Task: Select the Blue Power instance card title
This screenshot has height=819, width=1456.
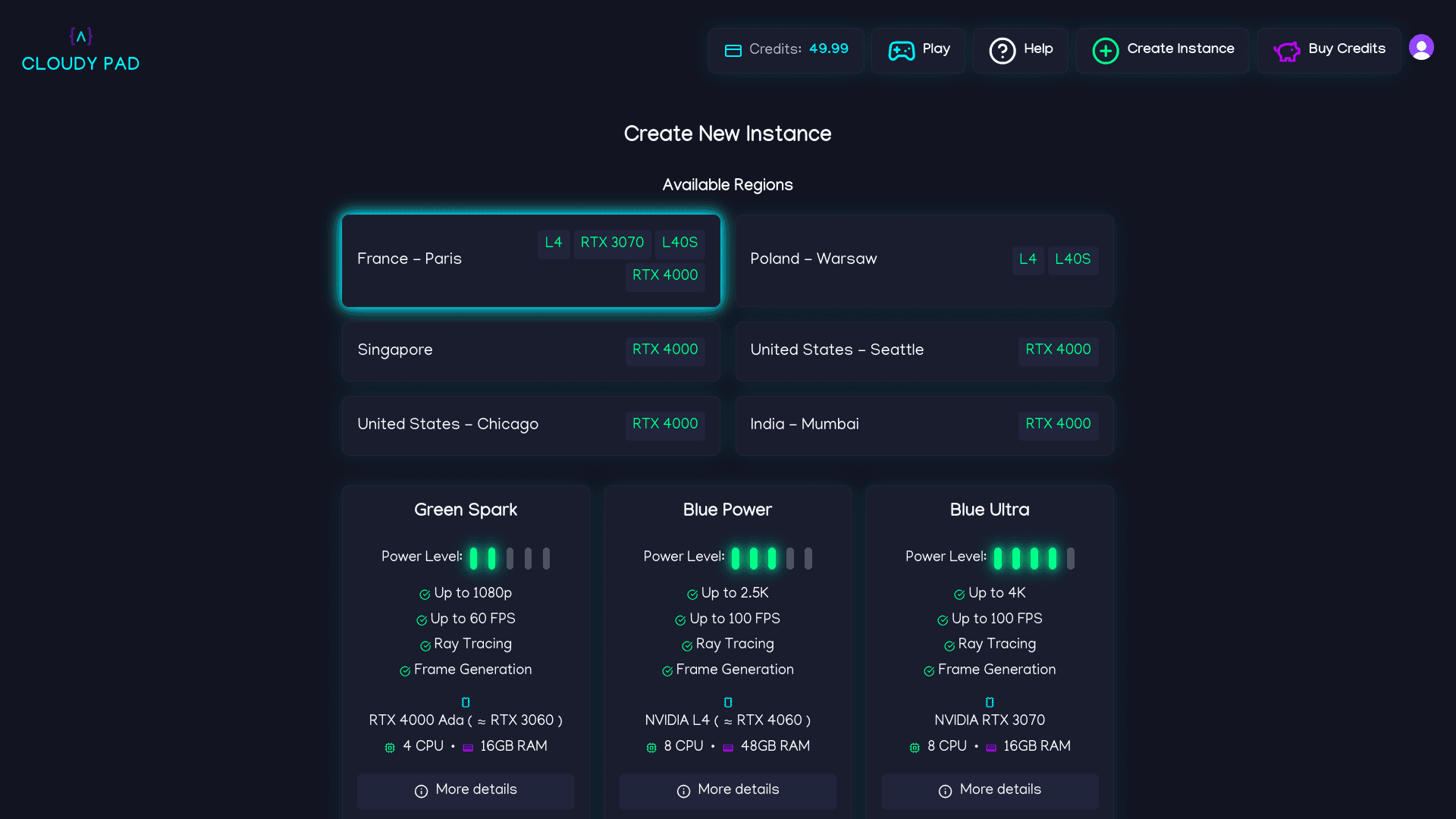Action: click(726, 510)
